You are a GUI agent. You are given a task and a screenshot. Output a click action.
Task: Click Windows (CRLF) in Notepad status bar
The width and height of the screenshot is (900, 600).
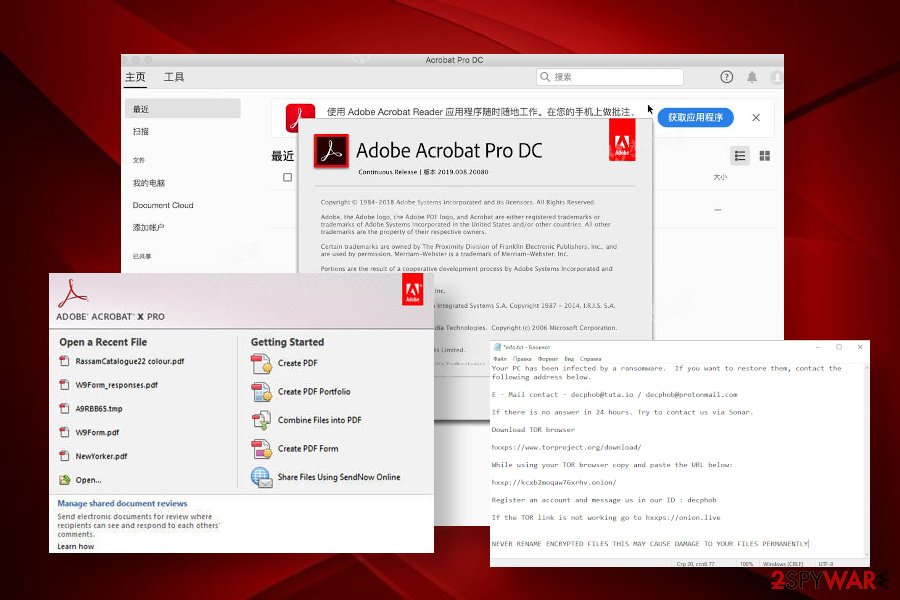(783, 564)
